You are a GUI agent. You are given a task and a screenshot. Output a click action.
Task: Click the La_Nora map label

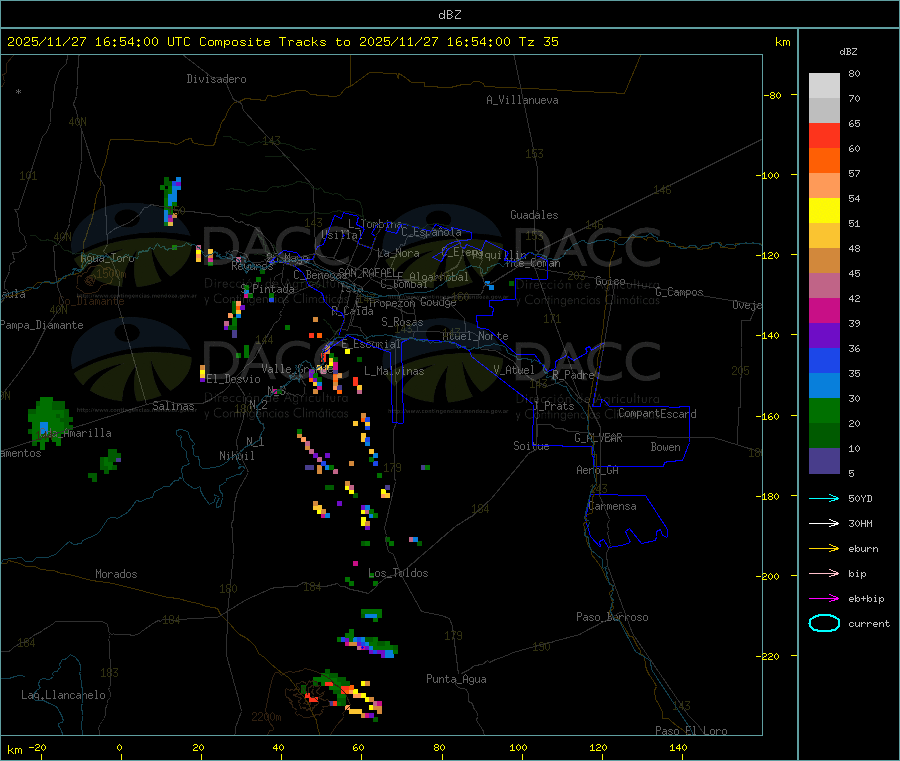[398, 253]
